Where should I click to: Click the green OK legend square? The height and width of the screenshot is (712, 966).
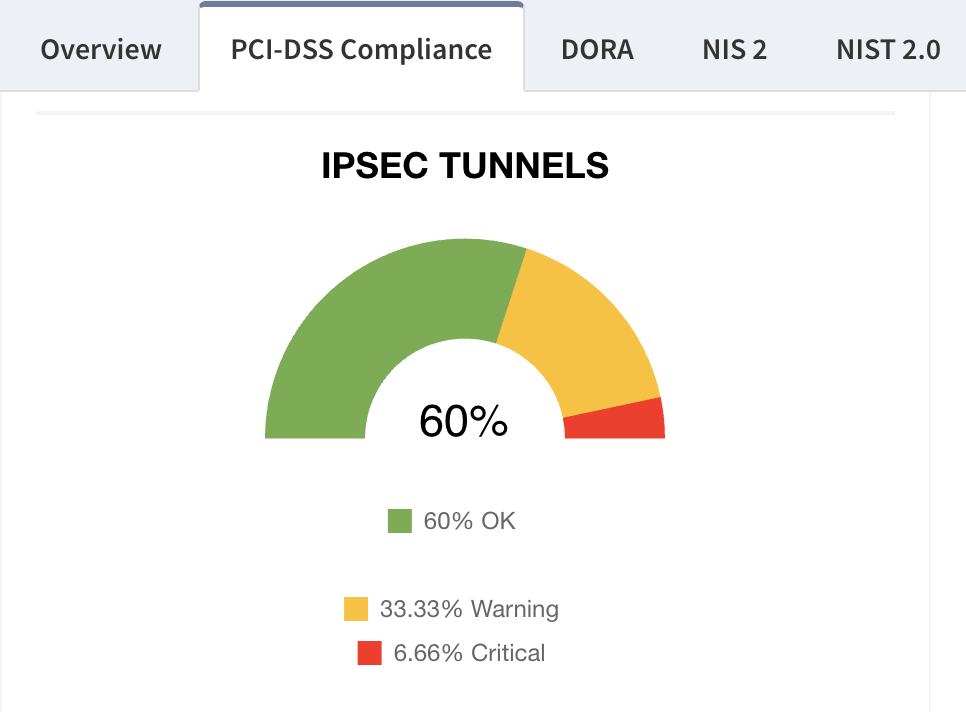(400, 521)
